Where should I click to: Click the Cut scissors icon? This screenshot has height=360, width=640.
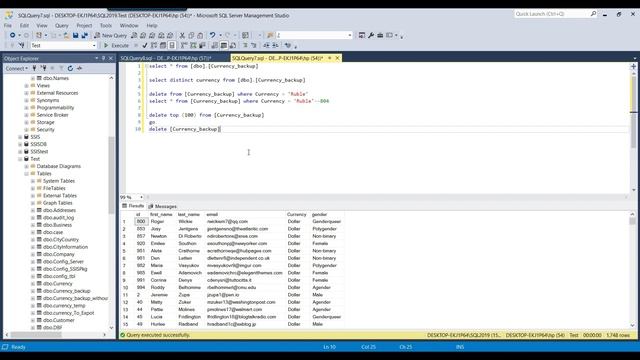click(182, 36)
